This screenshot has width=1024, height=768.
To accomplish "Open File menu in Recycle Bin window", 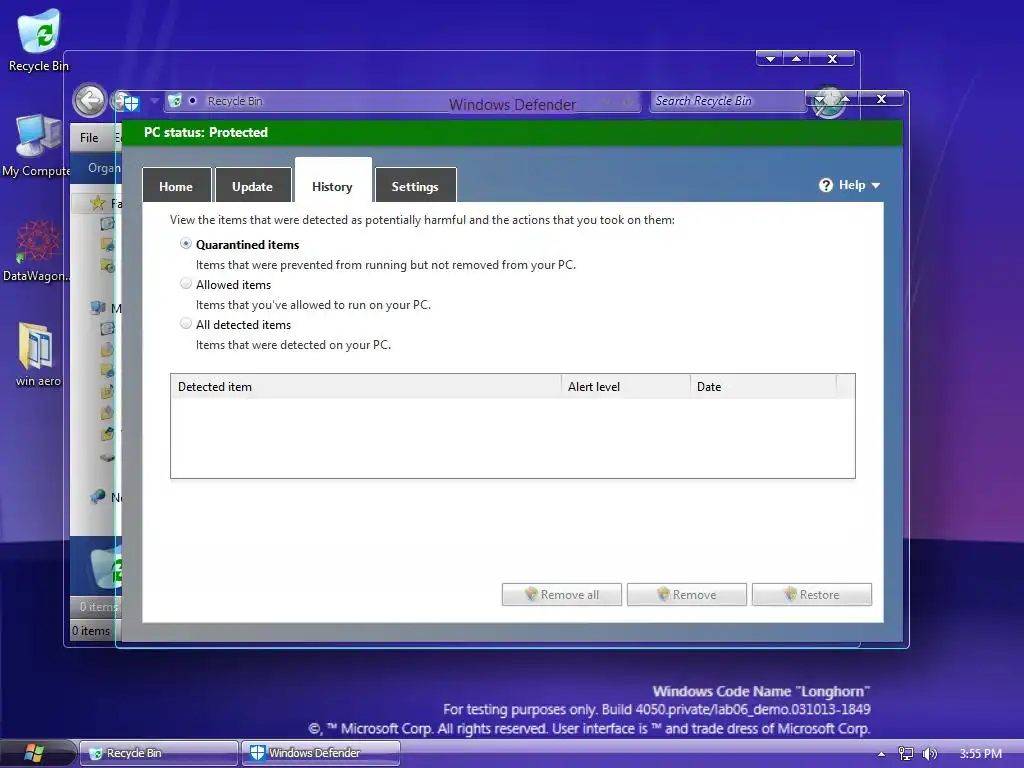I will click(89, 138).
